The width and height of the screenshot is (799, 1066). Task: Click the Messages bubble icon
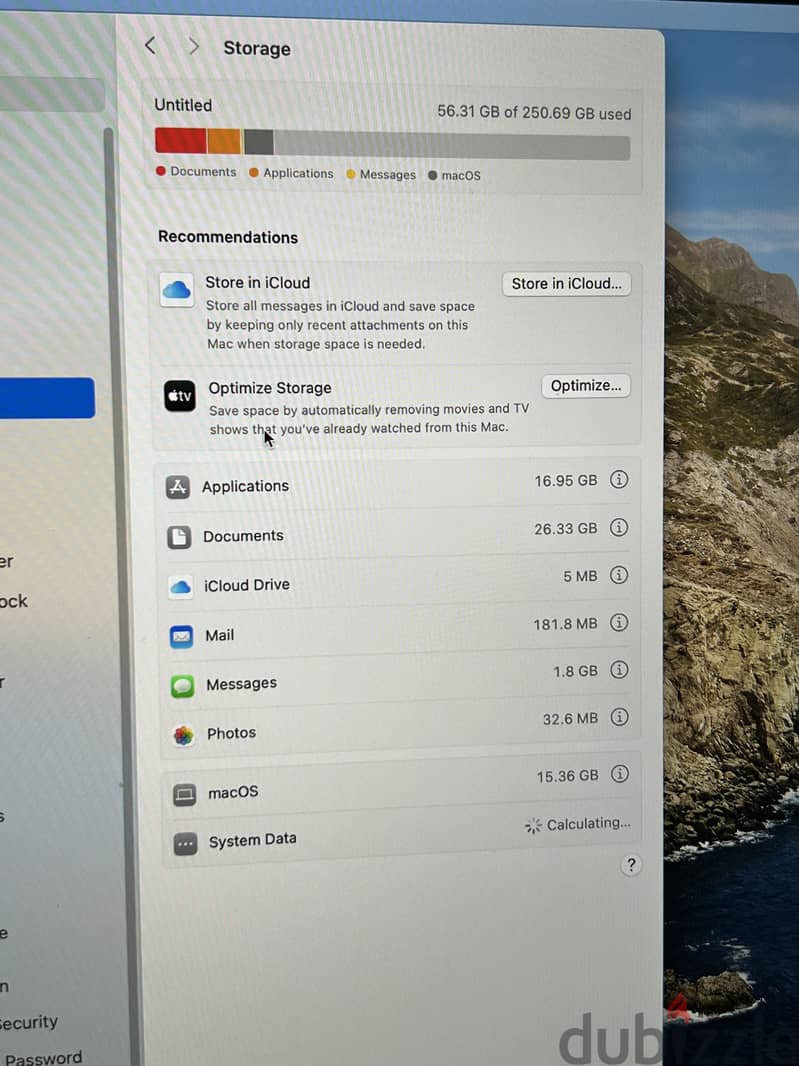[x=182, y=686]
